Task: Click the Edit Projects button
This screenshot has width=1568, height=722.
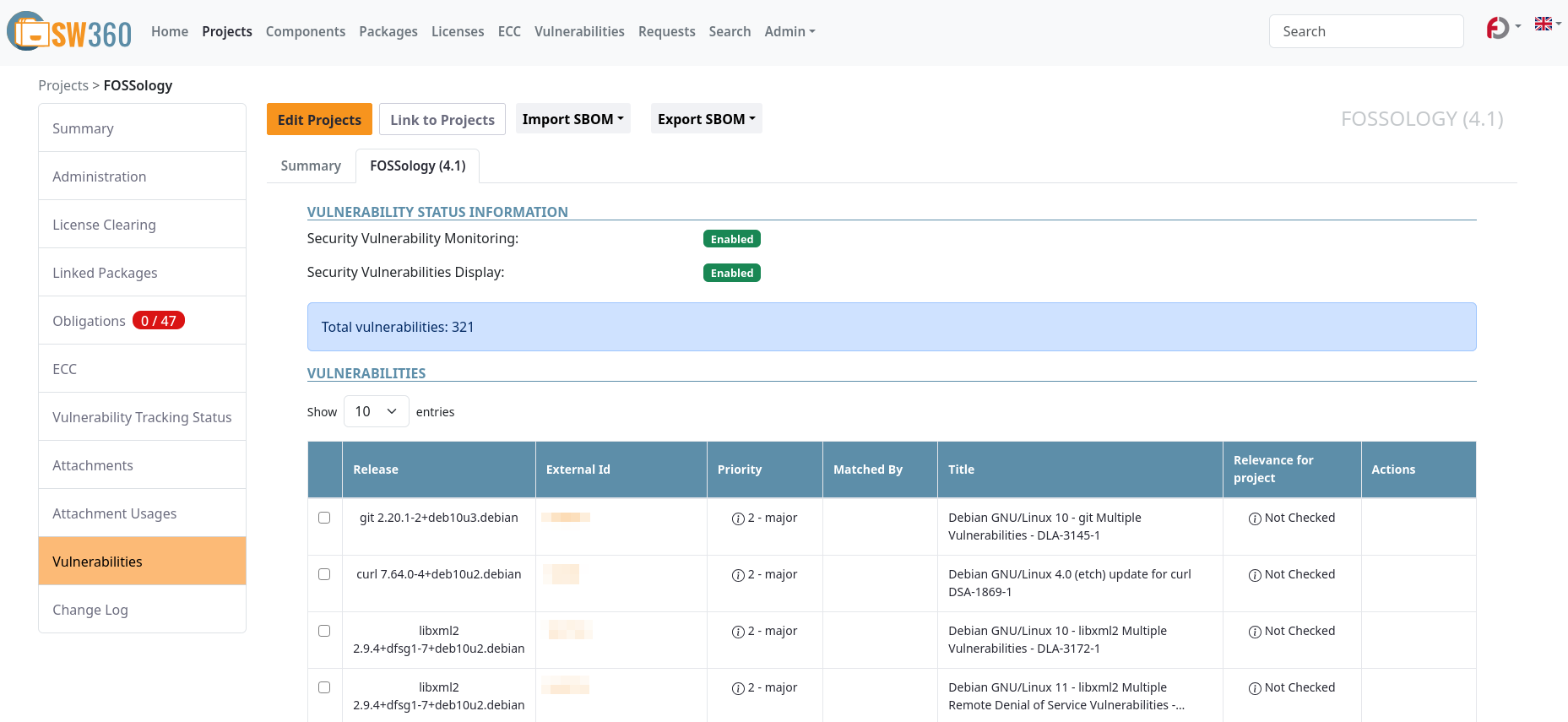Action: (x=319, y=120)
